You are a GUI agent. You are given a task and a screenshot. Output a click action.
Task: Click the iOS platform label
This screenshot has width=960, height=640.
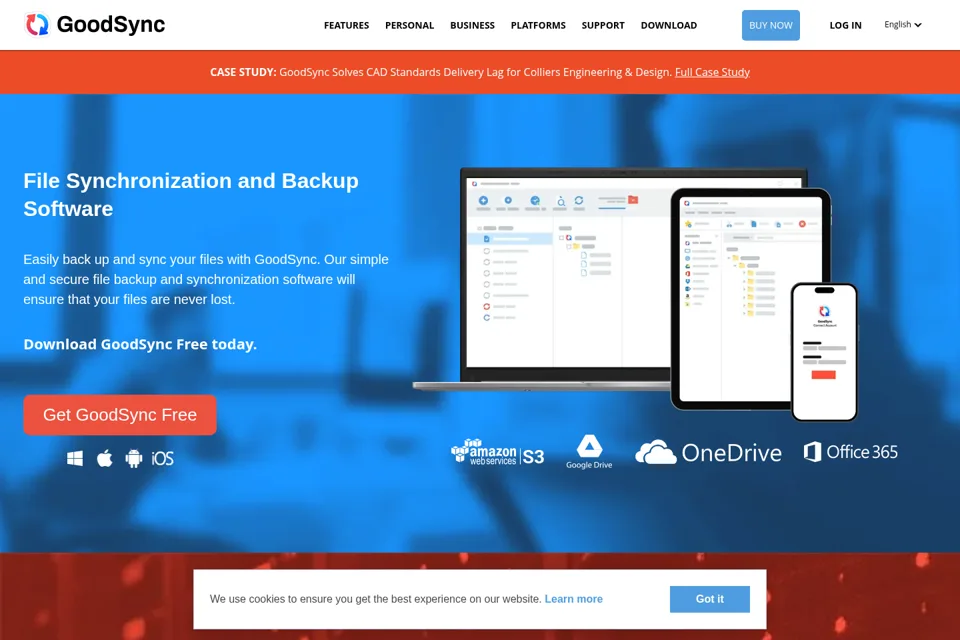(x=162, y=458)
